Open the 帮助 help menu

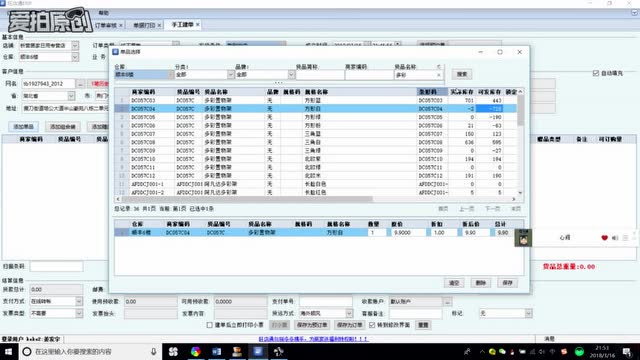104,13
